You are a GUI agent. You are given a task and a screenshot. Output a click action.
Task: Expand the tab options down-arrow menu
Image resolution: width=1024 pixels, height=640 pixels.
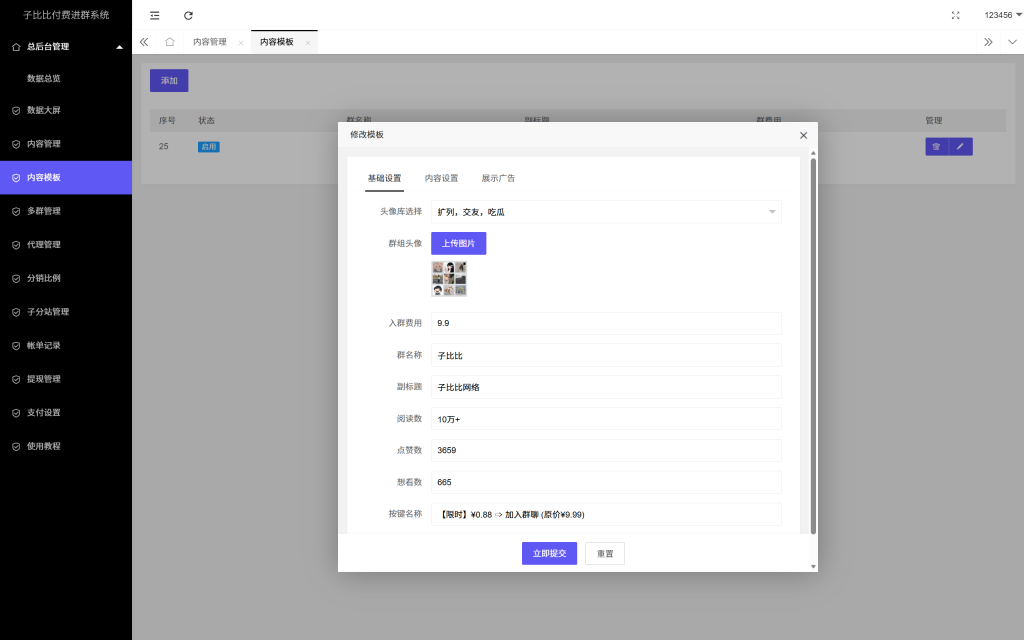(1012, 42)
